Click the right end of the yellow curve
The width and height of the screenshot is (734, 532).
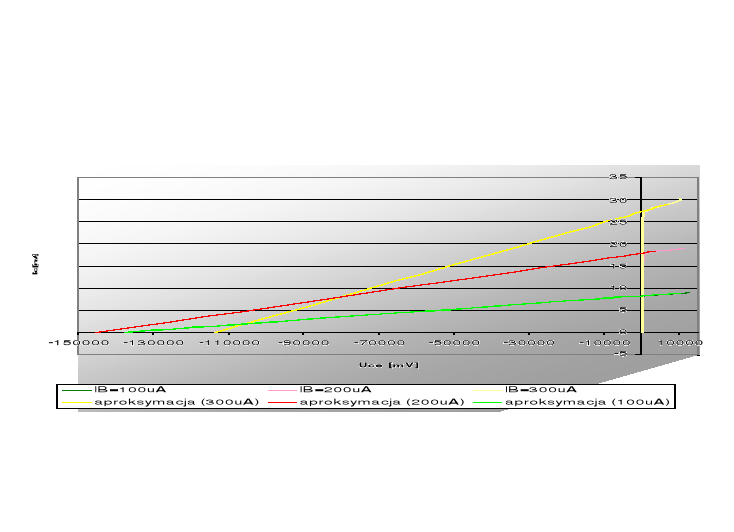(x=681, y=200)
